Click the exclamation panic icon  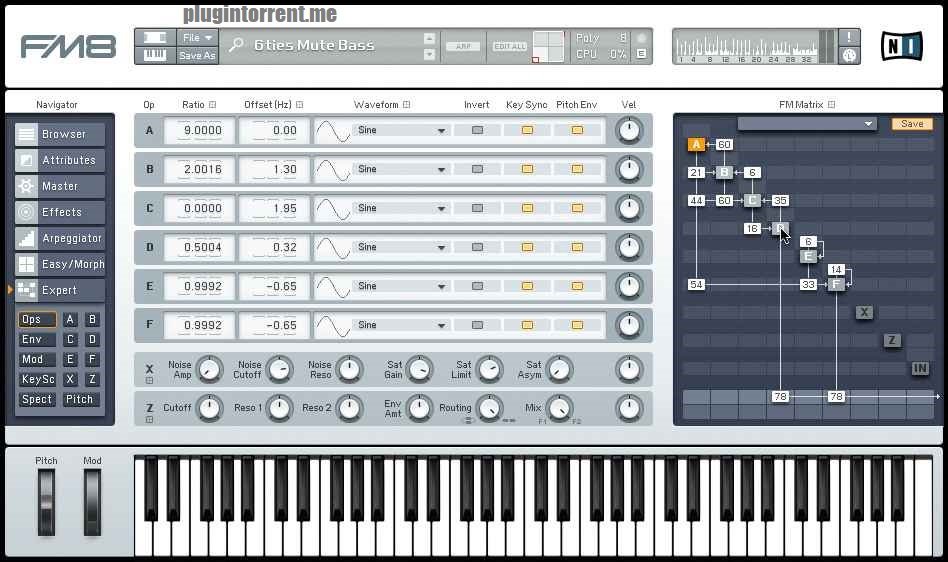pyautogui.click(x=849, y=37)
